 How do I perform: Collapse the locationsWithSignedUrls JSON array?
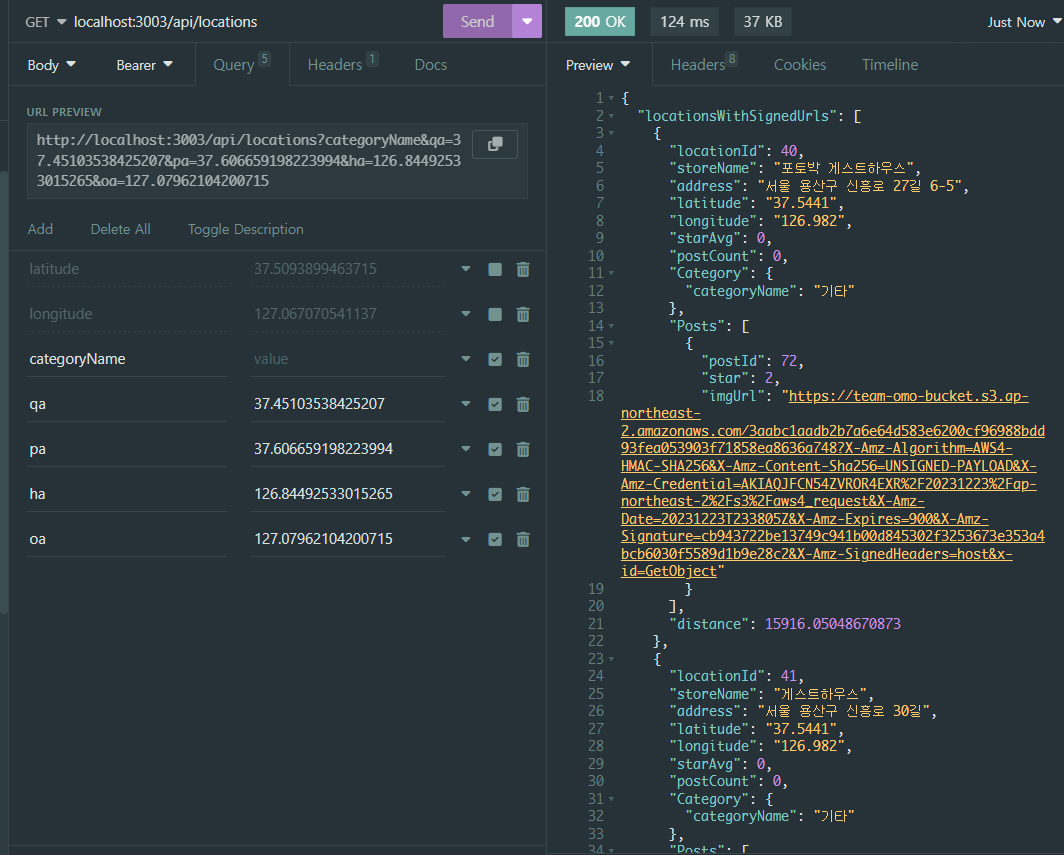tap(610, 115)
